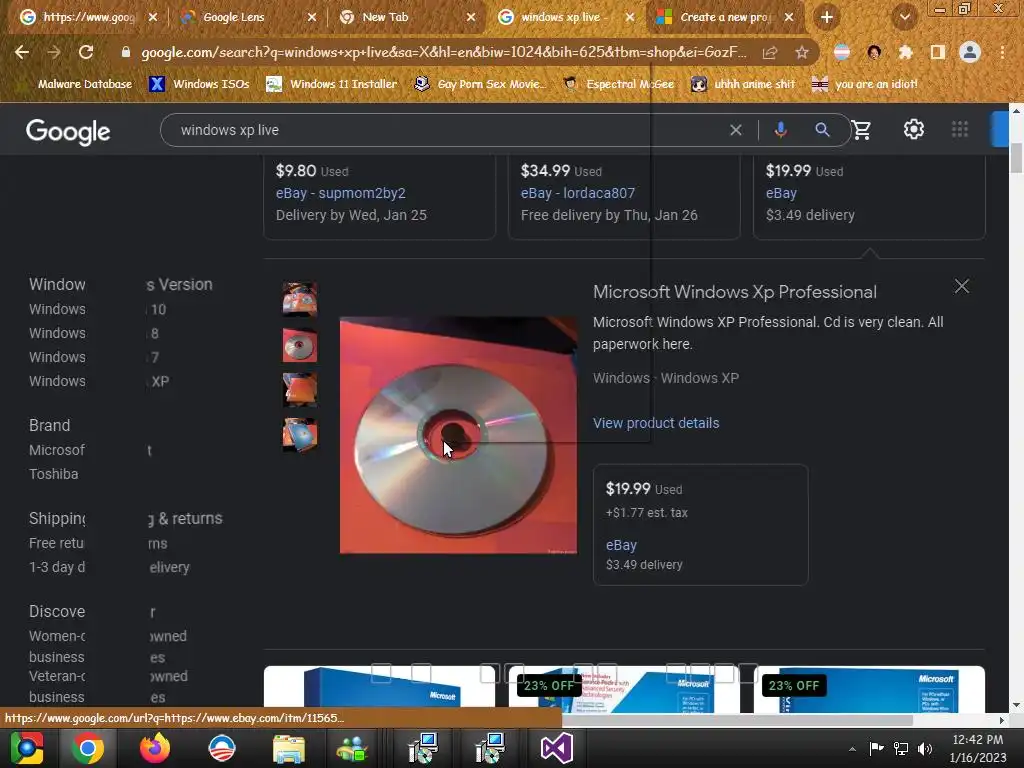Viewport: 1024px width, 768px height.
Task: Open the Google shopping cart icon
Action: click(x=861, y=130)
